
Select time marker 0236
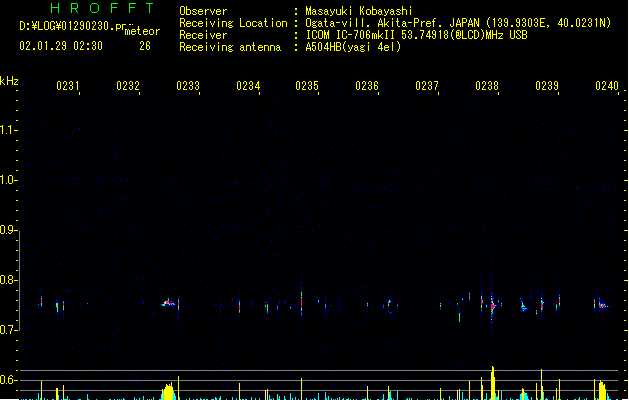367,86
